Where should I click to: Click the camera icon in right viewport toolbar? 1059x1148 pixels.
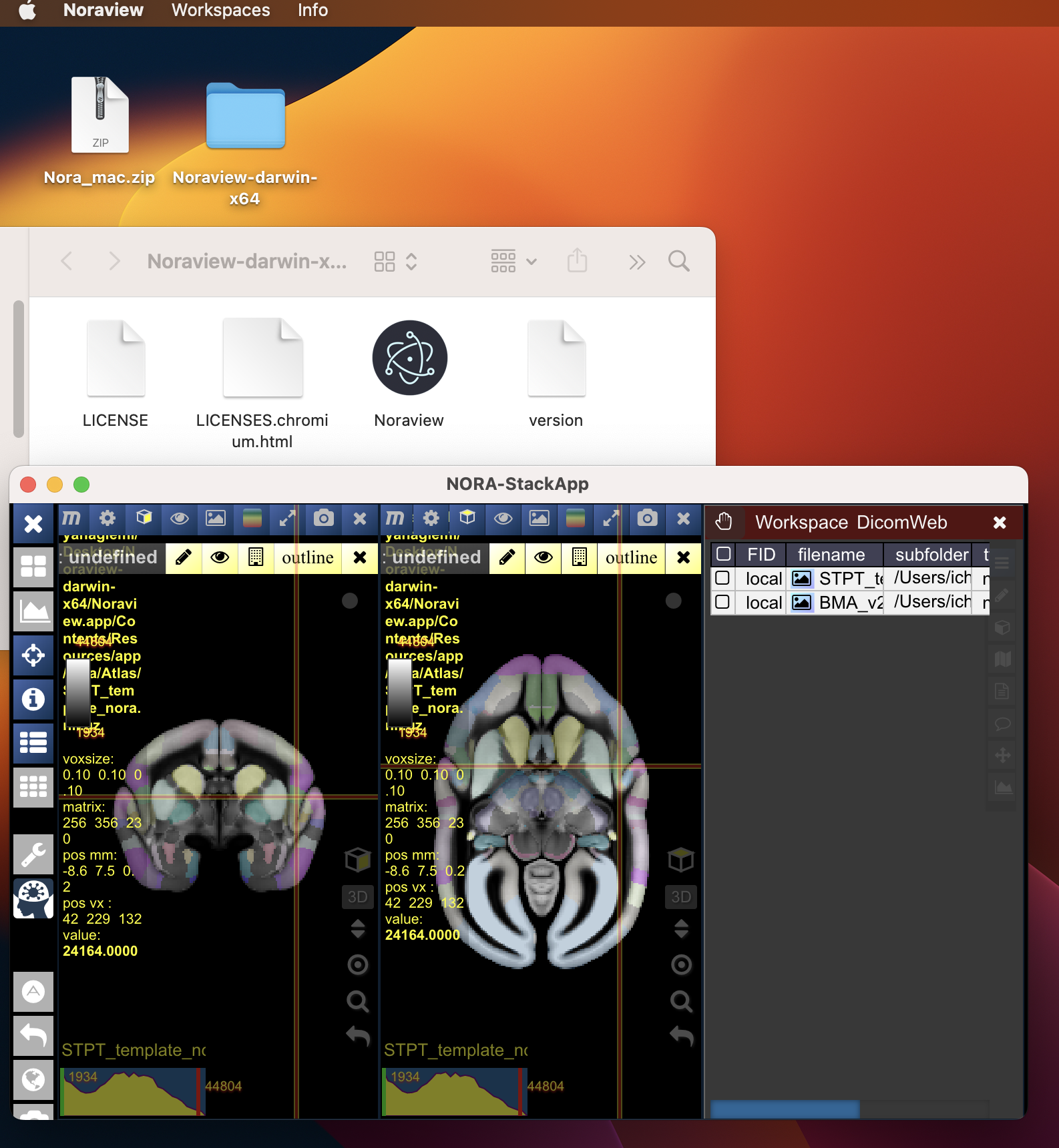pos(648,519)
